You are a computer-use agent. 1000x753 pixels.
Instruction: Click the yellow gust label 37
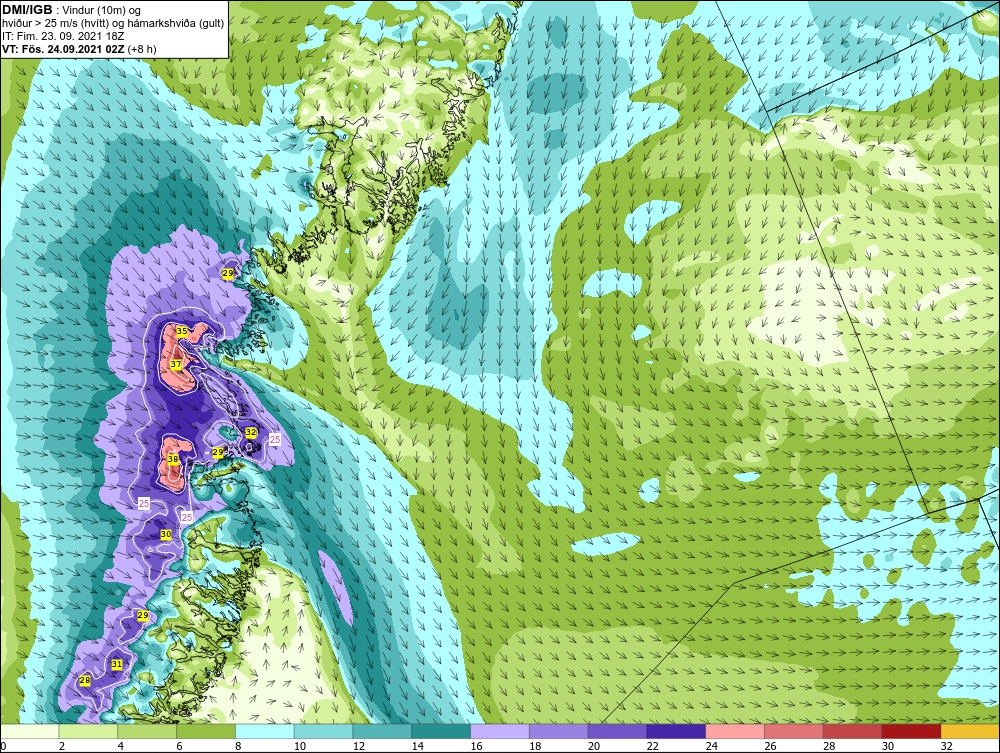pos(176,364)
